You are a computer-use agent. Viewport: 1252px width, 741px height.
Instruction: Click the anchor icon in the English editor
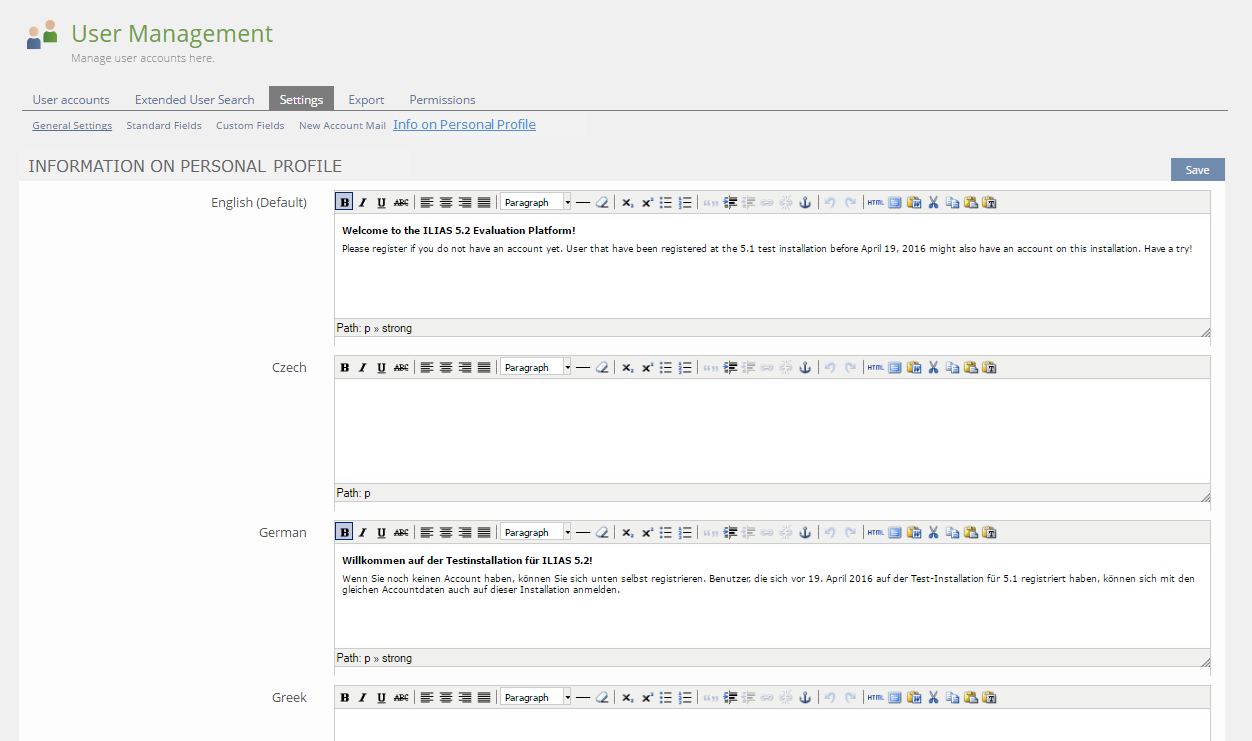[x=804, y=202]
